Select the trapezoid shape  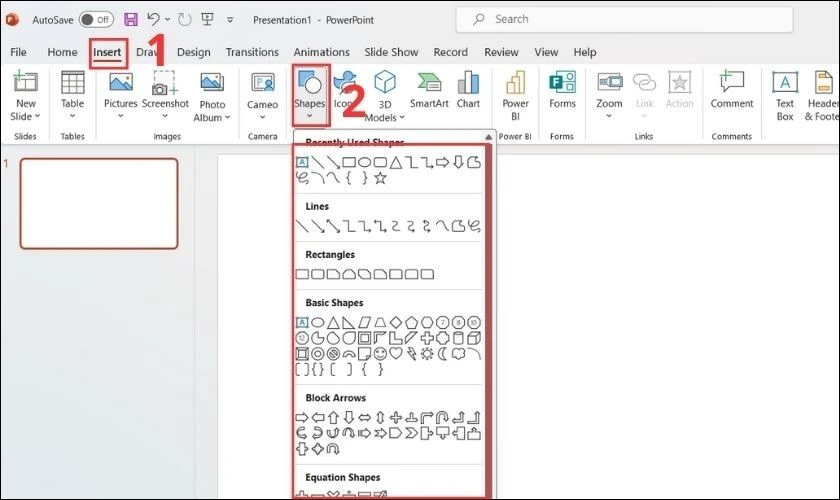tap(380, 322)
